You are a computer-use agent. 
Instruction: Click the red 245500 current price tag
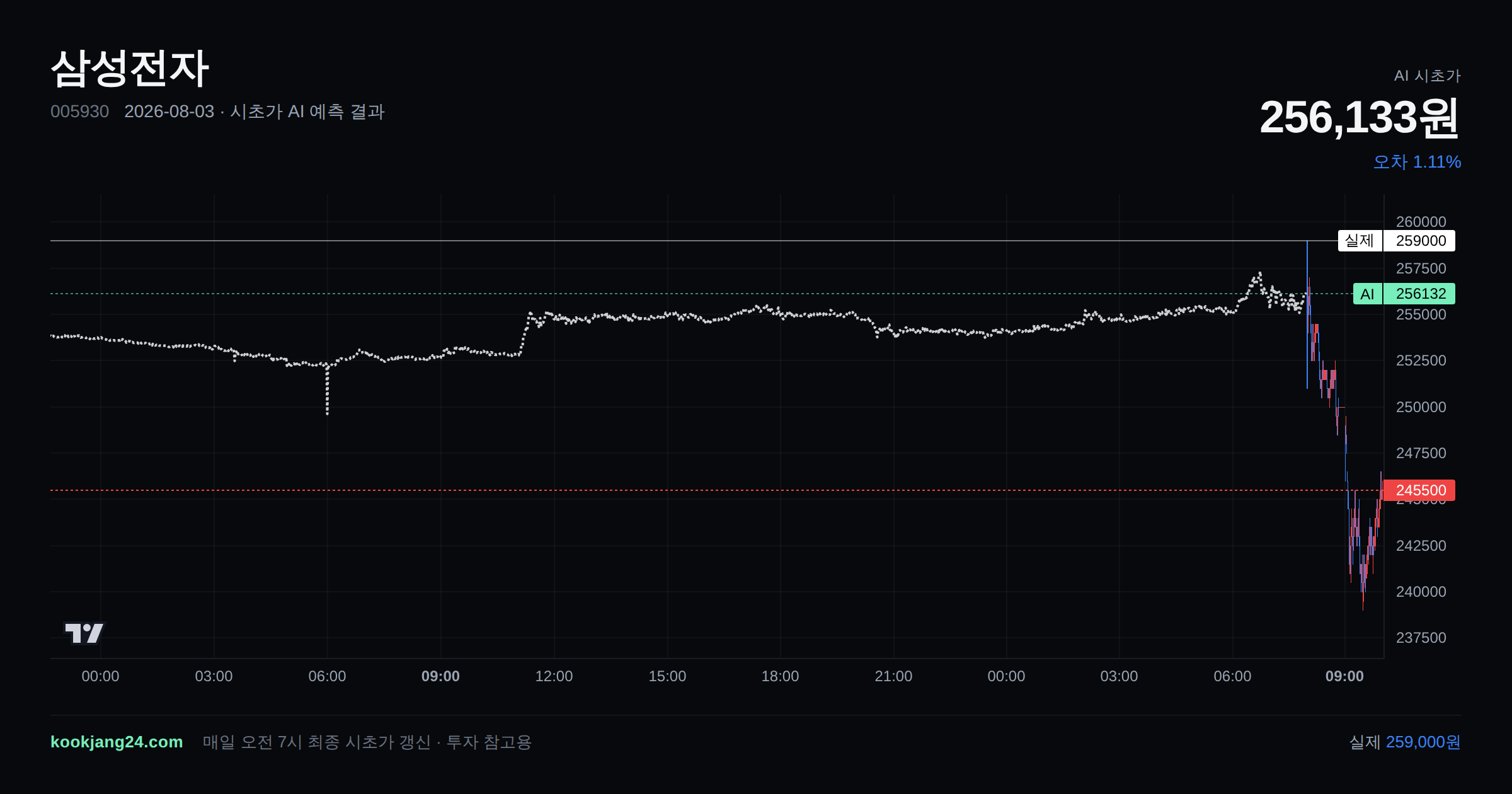click(x=1419, y=490)
